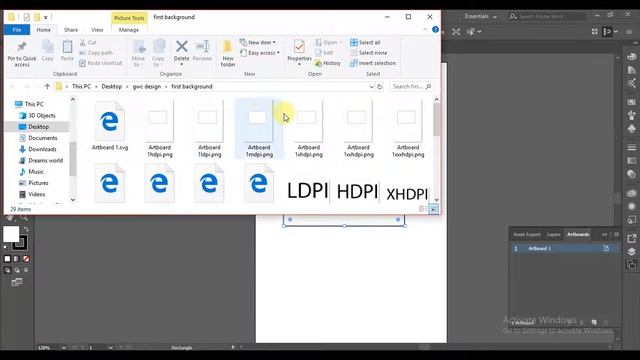Click the Open button in ribbon
The width and height of the screenshot is (640, 360).
(328, 42)
